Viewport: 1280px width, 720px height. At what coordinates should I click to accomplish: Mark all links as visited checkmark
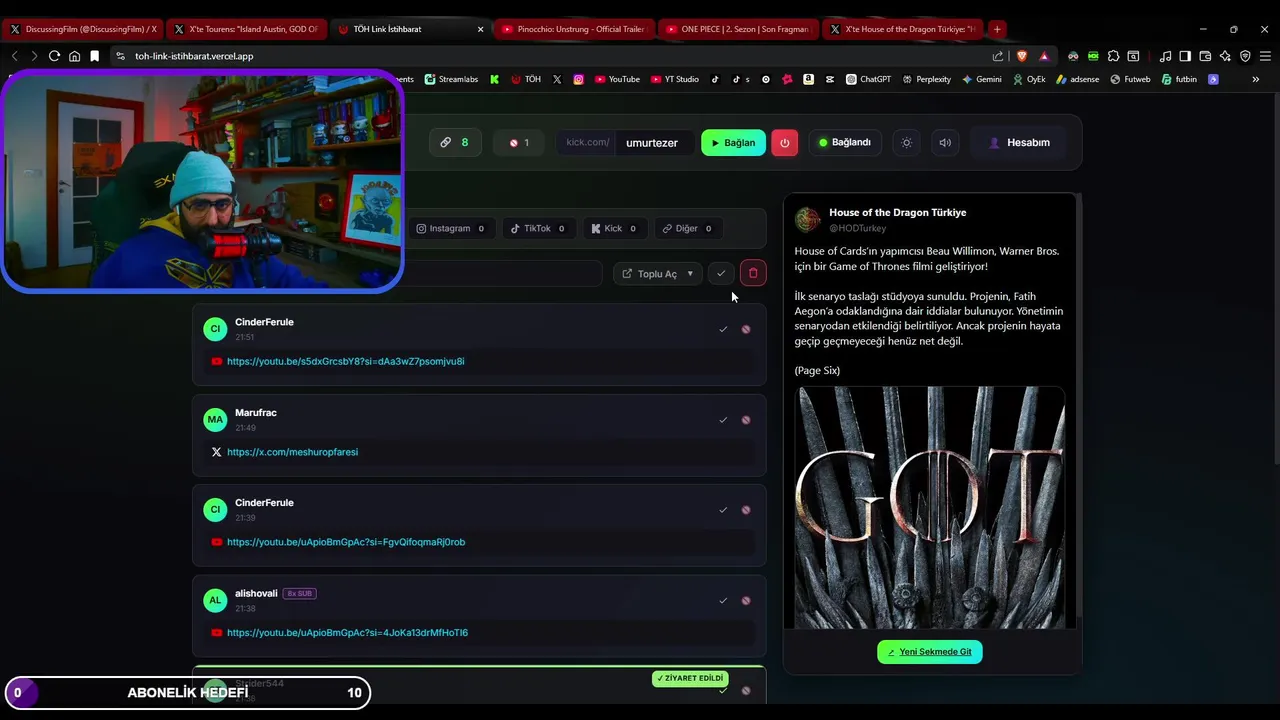721,274
